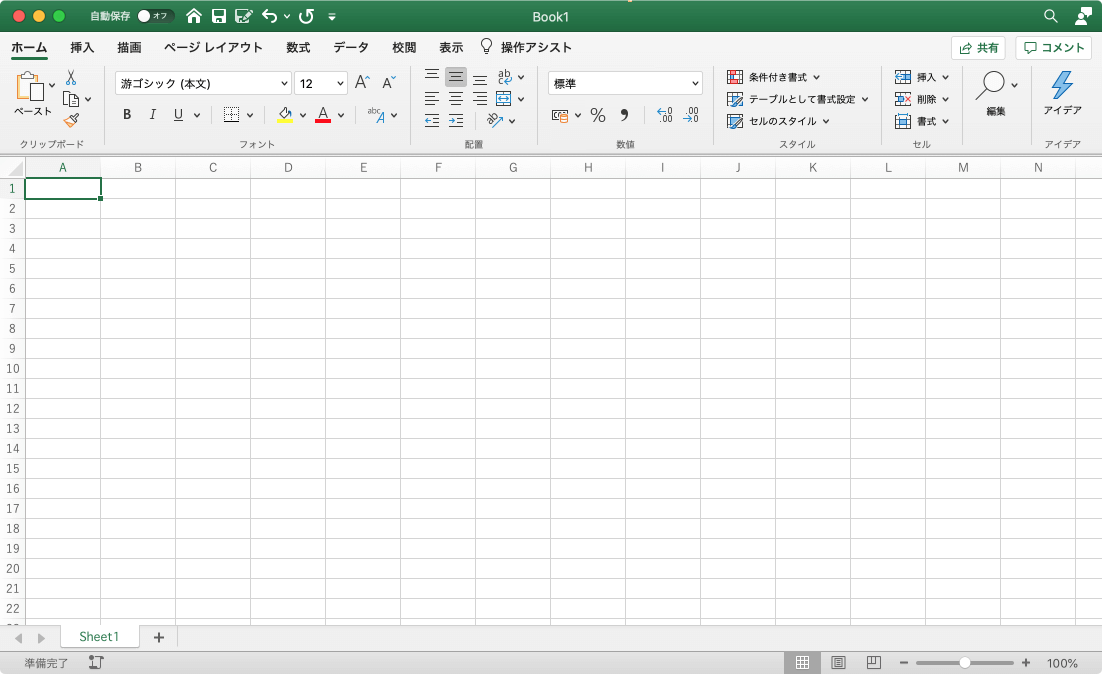Open the ページ レイアウト tab
Image resolution: width=1102 pixels, height=674 pixels.
click(214, 47)
